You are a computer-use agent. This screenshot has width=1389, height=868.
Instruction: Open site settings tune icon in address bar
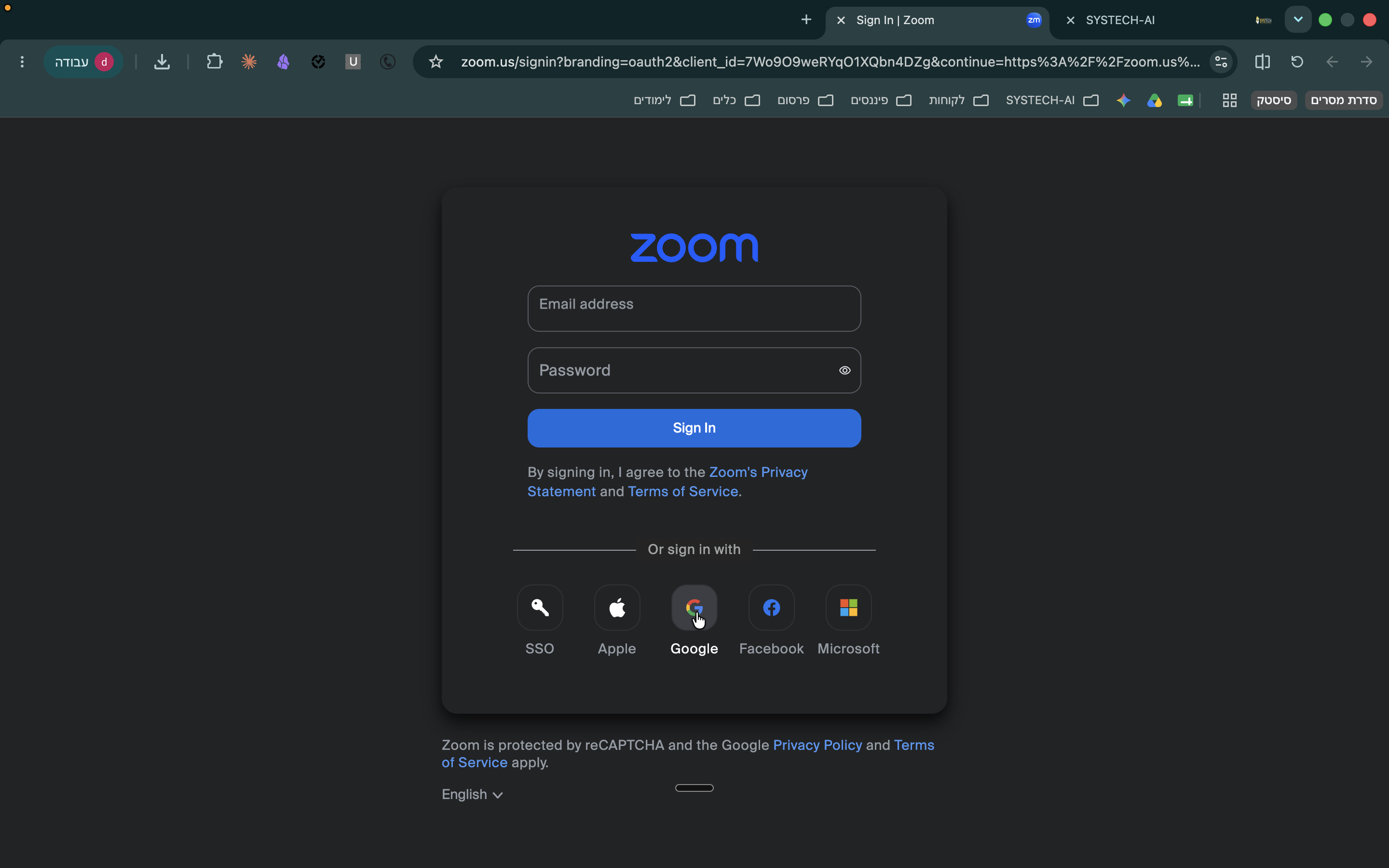[1221, 61]
